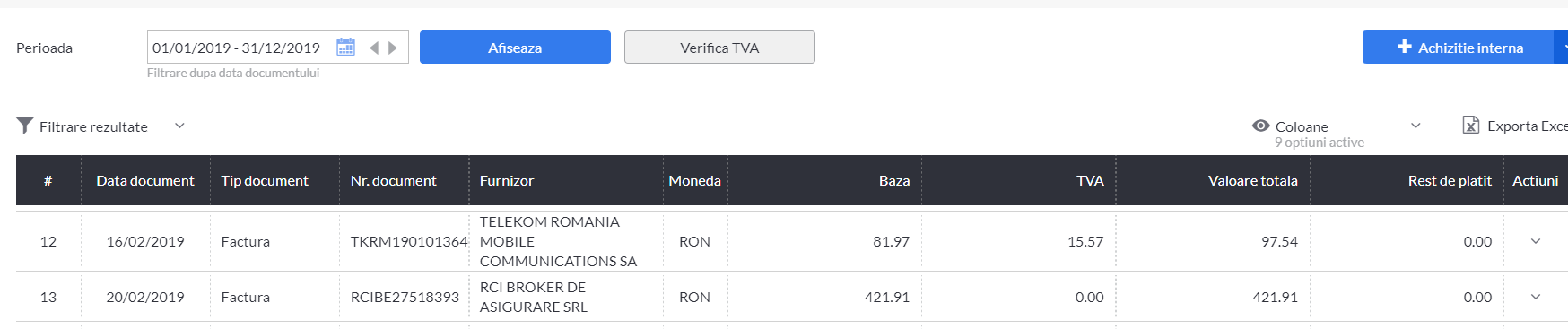Viewport: 1568px width, 329px height.
Task: Click the Afiseaza button
Action: coord(515,48)
